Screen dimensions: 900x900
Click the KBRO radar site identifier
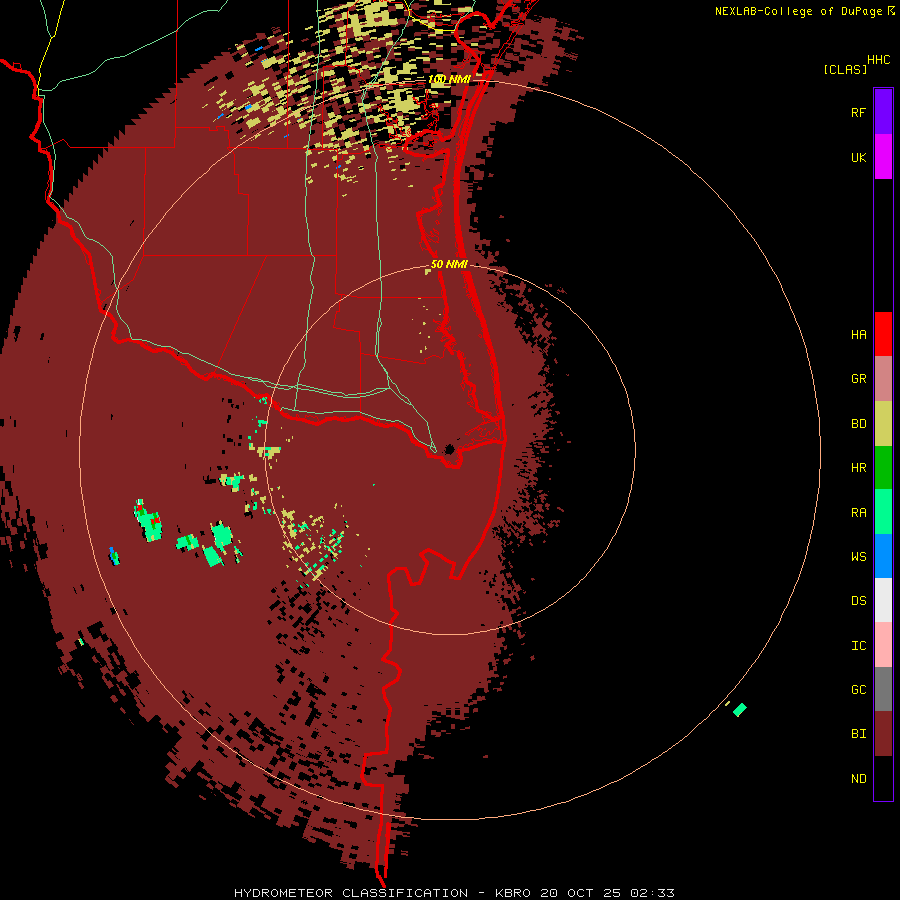pyautogui.click(x=513, y=893)
